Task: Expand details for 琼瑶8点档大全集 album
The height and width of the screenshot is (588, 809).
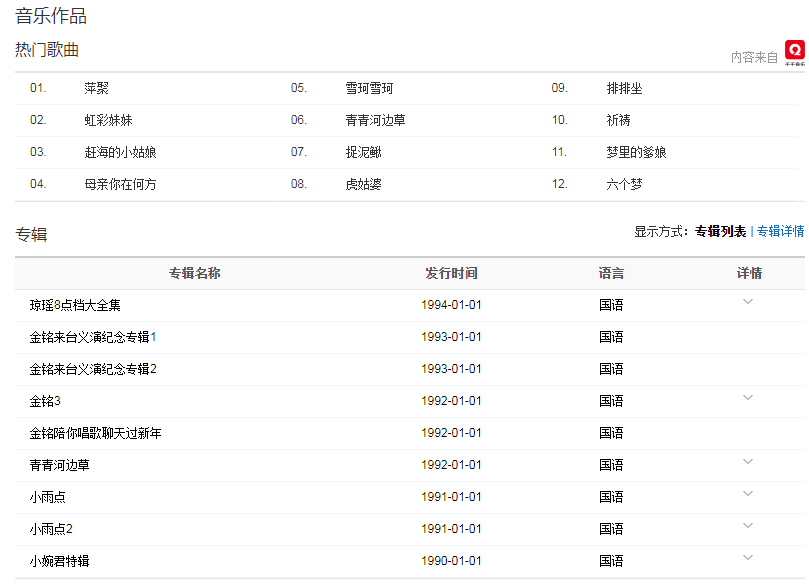Action: pos(748,302)
